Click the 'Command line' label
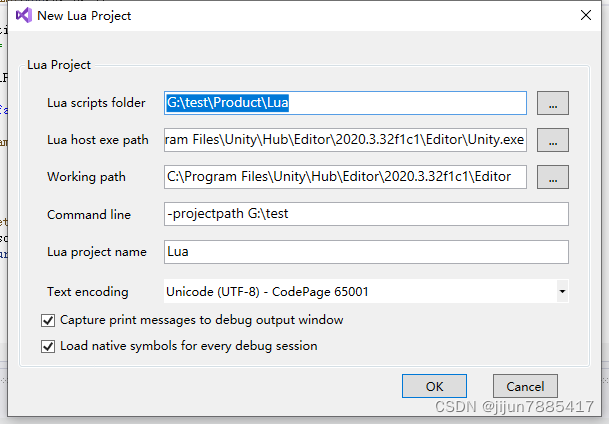 click(89, 214)
